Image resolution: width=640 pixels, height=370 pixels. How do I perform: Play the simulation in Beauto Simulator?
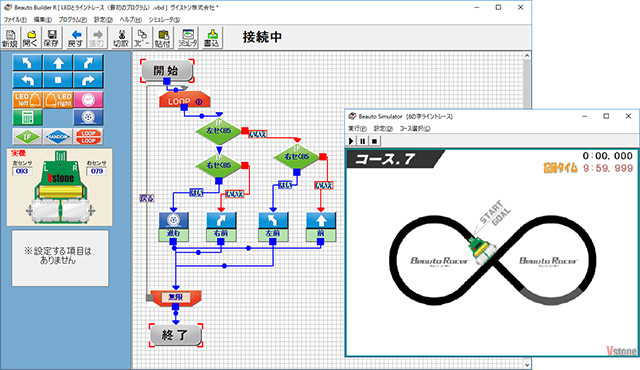click(x=351, y=141)
